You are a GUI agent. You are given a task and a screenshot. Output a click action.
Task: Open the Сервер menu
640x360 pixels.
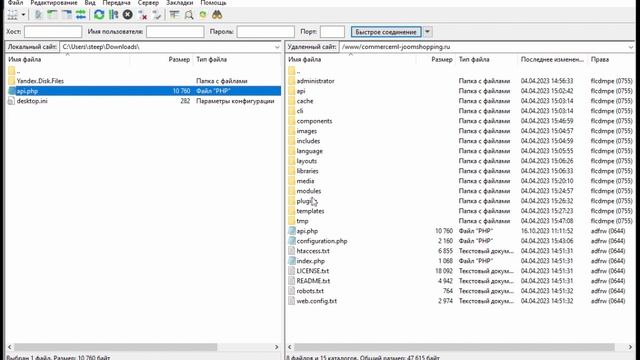pyautogui.click(x=148, y=3)
